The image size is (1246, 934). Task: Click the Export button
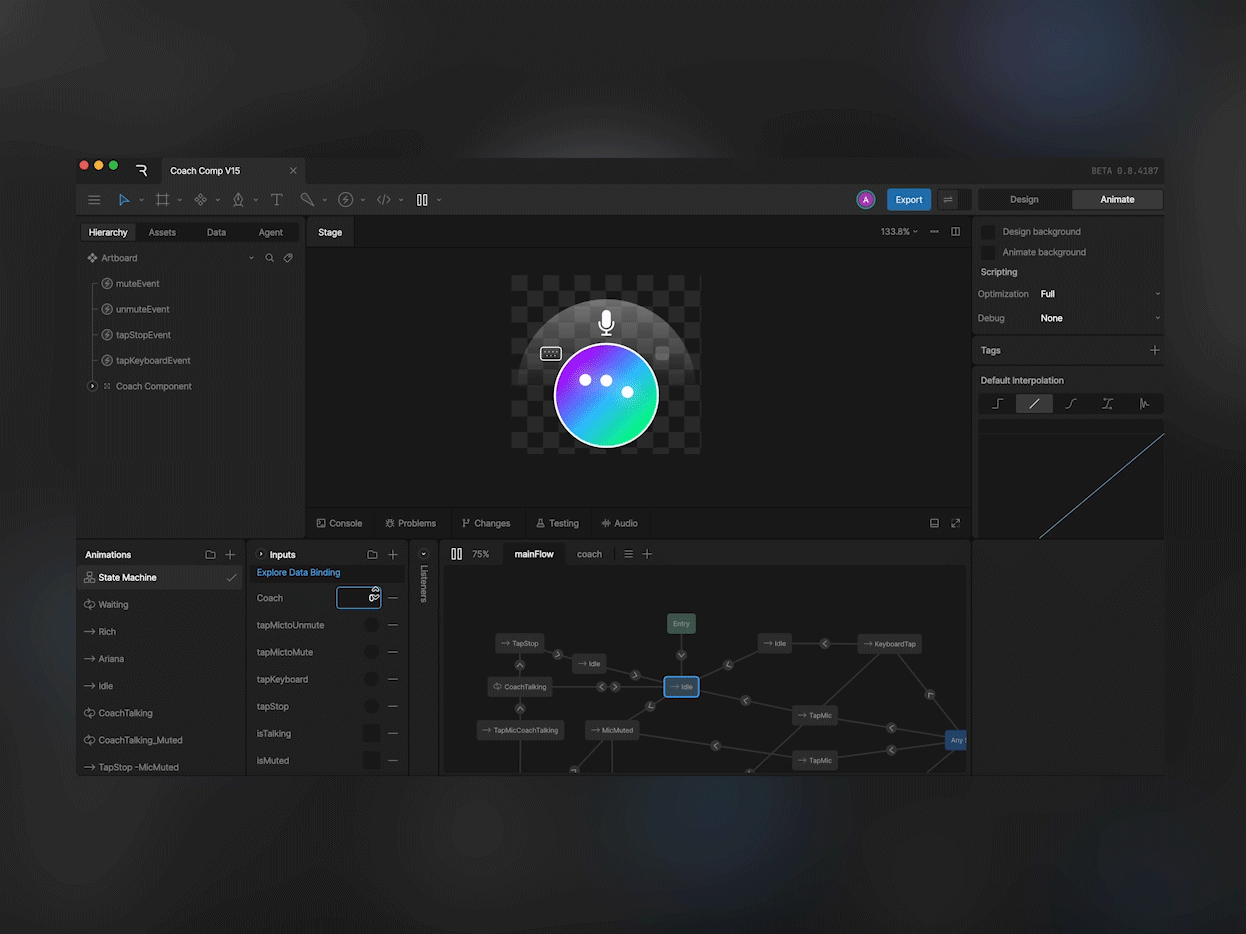[909, 200]
